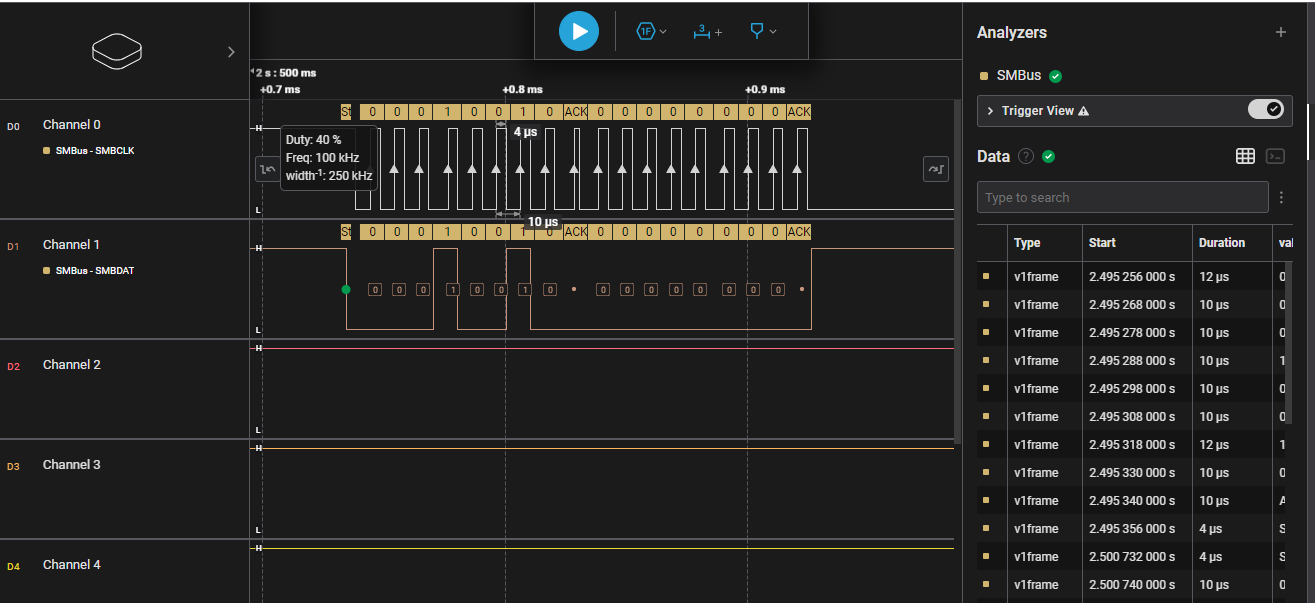Toggle the Trigger View switch
This screenshot has height=603, width=1315.
click(x=1265, y=110)
